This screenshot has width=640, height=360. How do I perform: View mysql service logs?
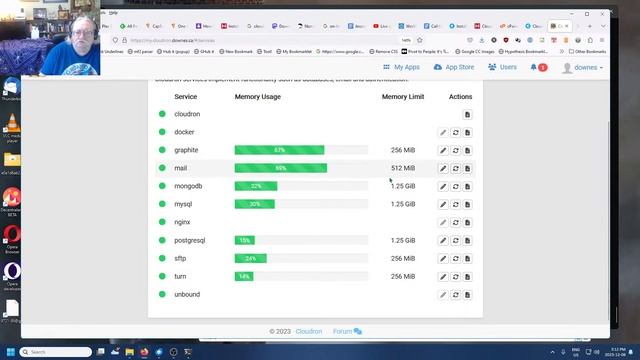(467, 204)
